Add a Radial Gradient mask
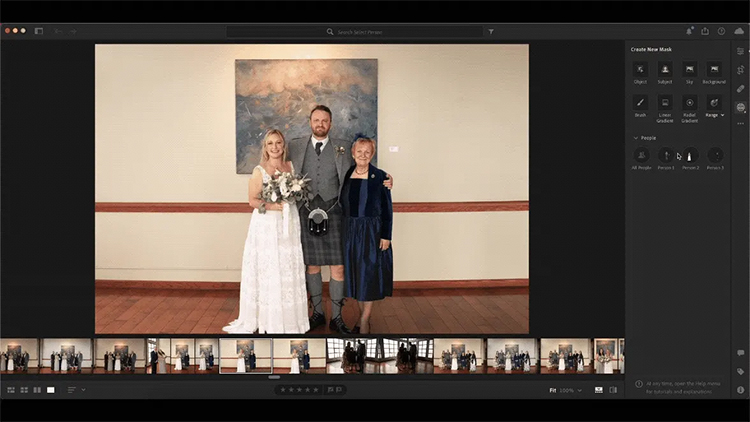 click(x=689, y=103)
